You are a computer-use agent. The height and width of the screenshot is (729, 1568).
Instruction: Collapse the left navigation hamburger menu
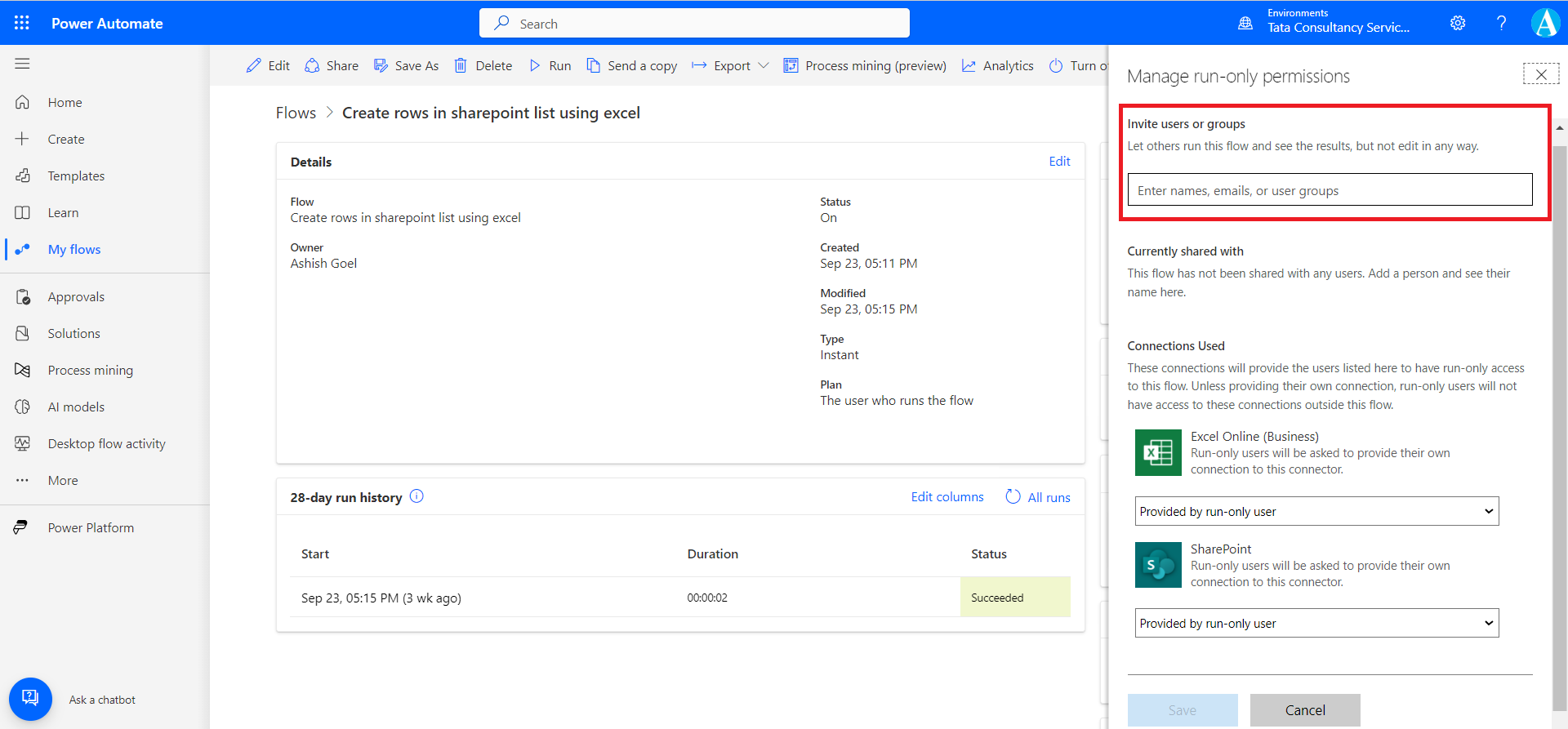point(22,64)
